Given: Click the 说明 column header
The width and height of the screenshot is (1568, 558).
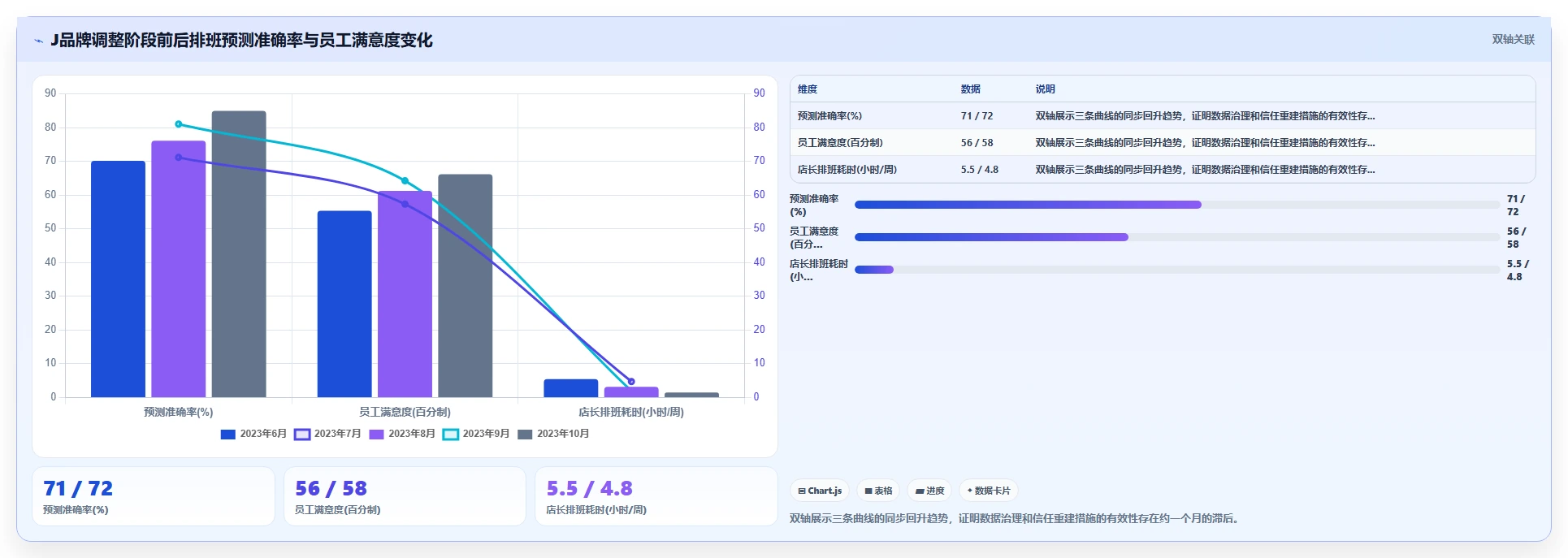Looking at the screenshot, I should pyautogui.click(x=1045, y=89).
